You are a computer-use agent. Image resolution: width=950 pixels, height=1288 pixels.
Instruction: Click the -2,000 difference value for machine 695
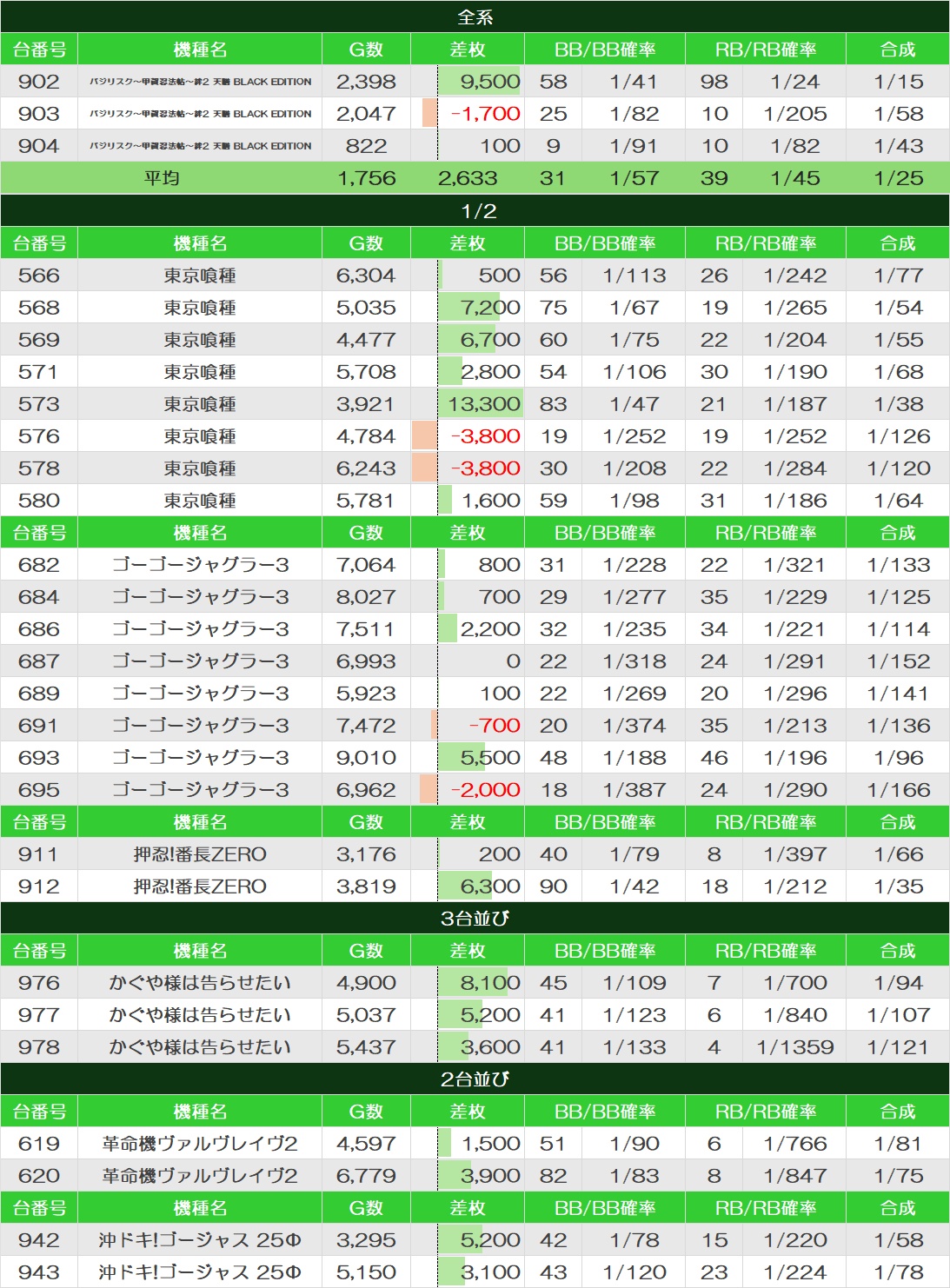point(485,790)
